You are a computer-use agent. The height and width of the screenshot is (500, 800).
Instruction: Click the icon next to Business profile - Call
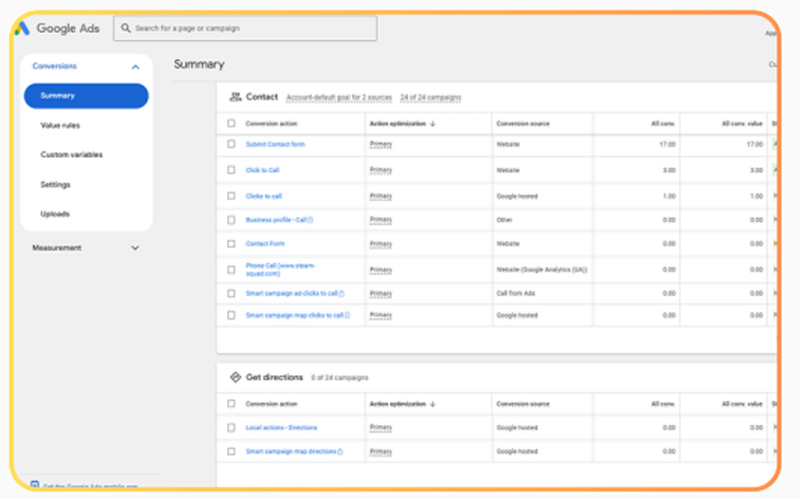point(311,220)
